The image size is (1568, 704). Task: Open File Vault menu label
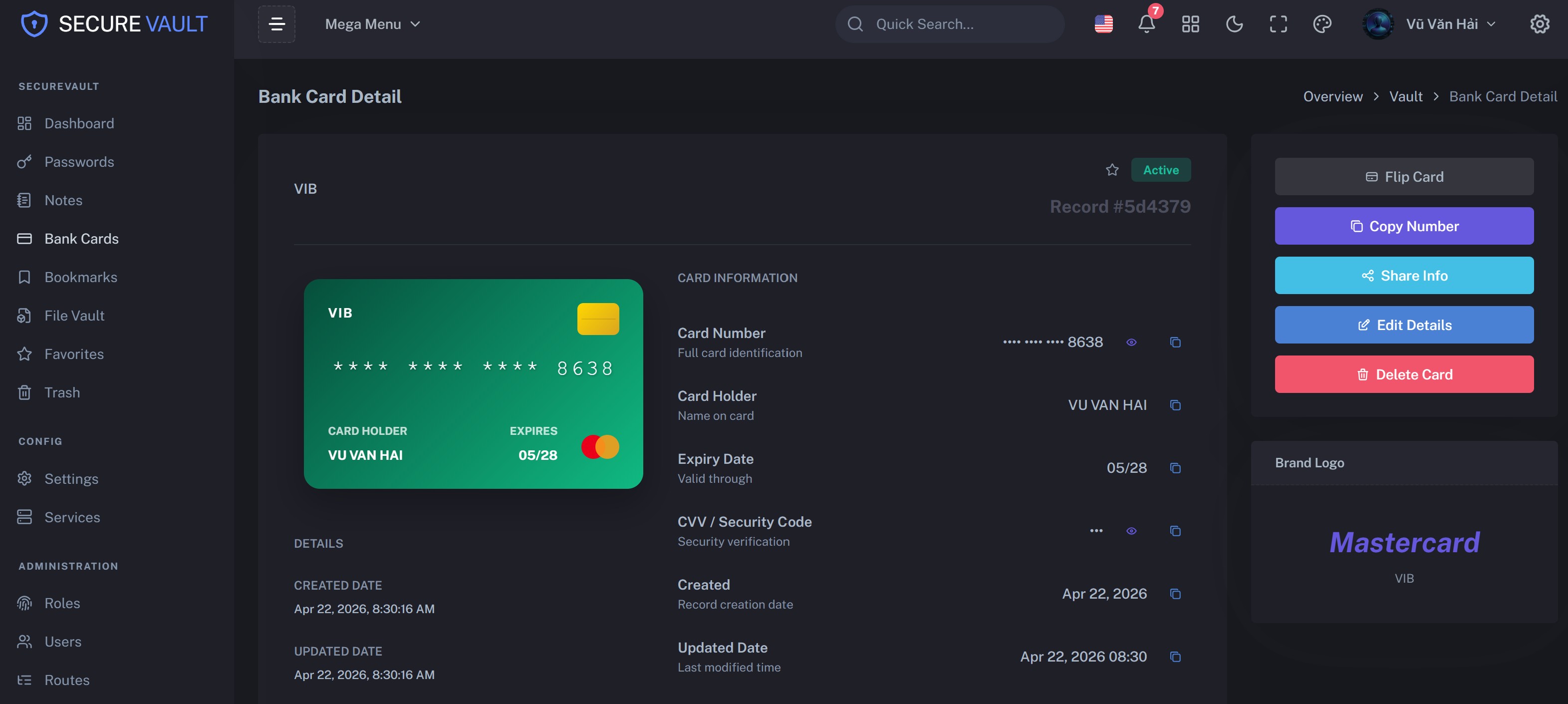(x=74, y=316)
